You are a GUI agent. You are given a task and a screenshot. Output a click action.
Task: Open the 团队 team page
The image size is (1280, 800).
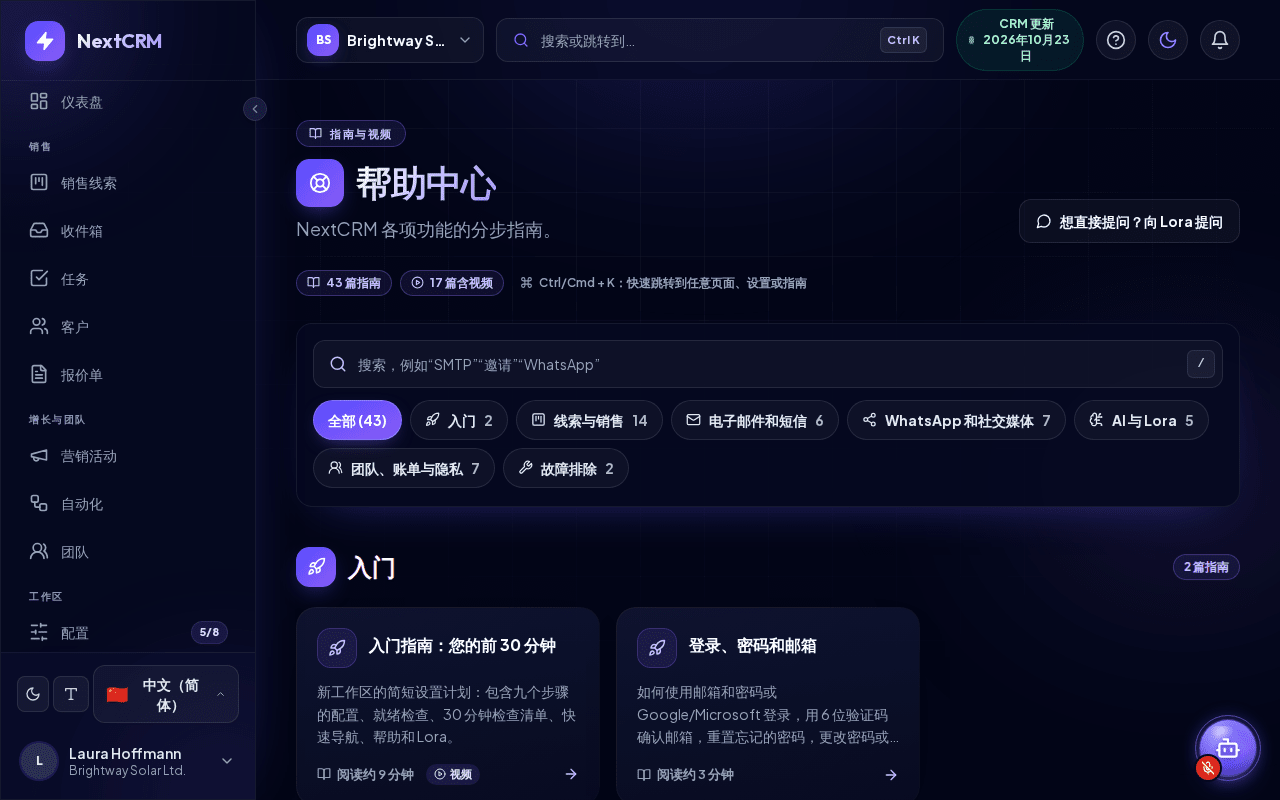click(x=128, y=552)
